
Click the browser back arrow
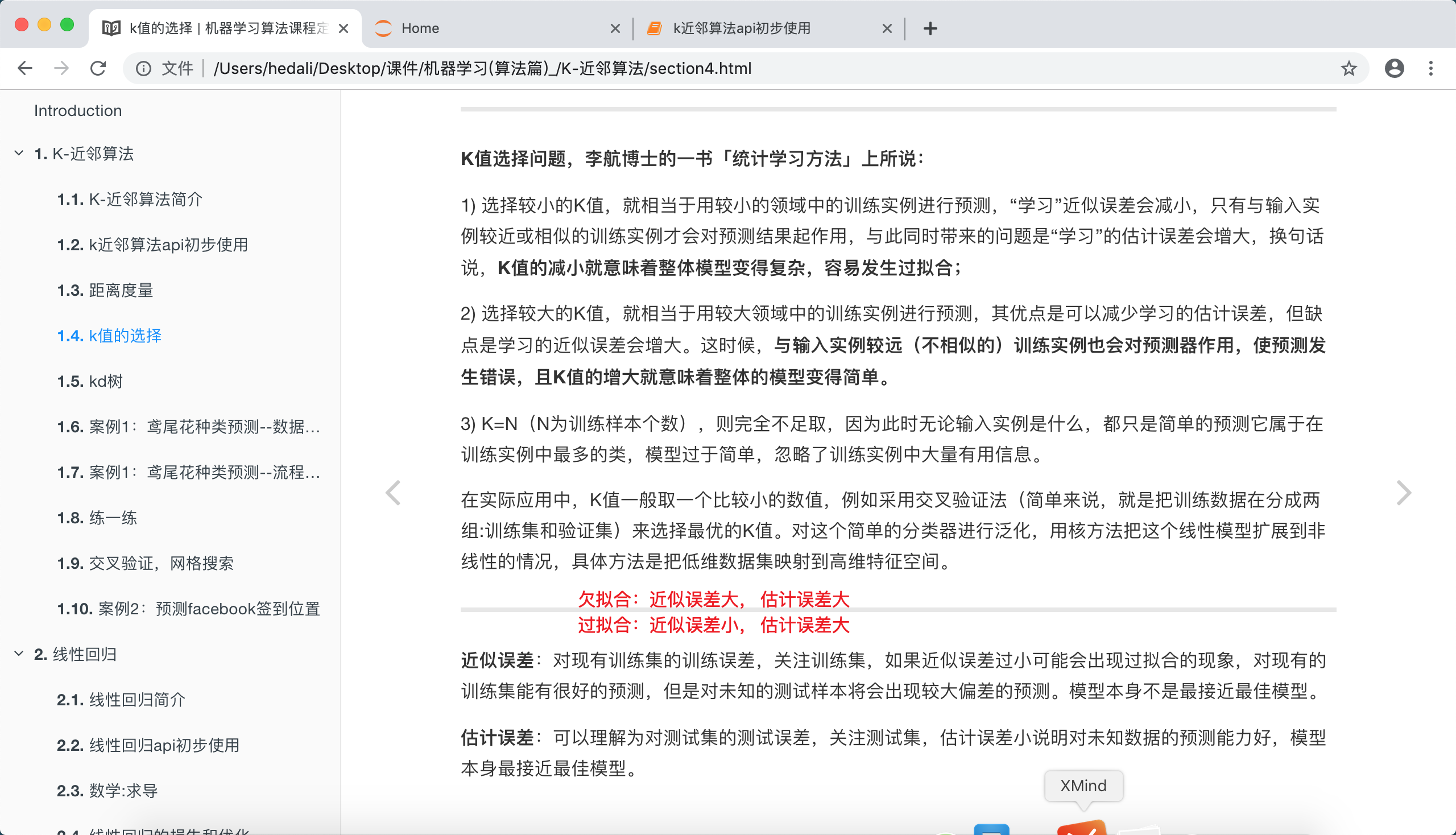(24, 68)
